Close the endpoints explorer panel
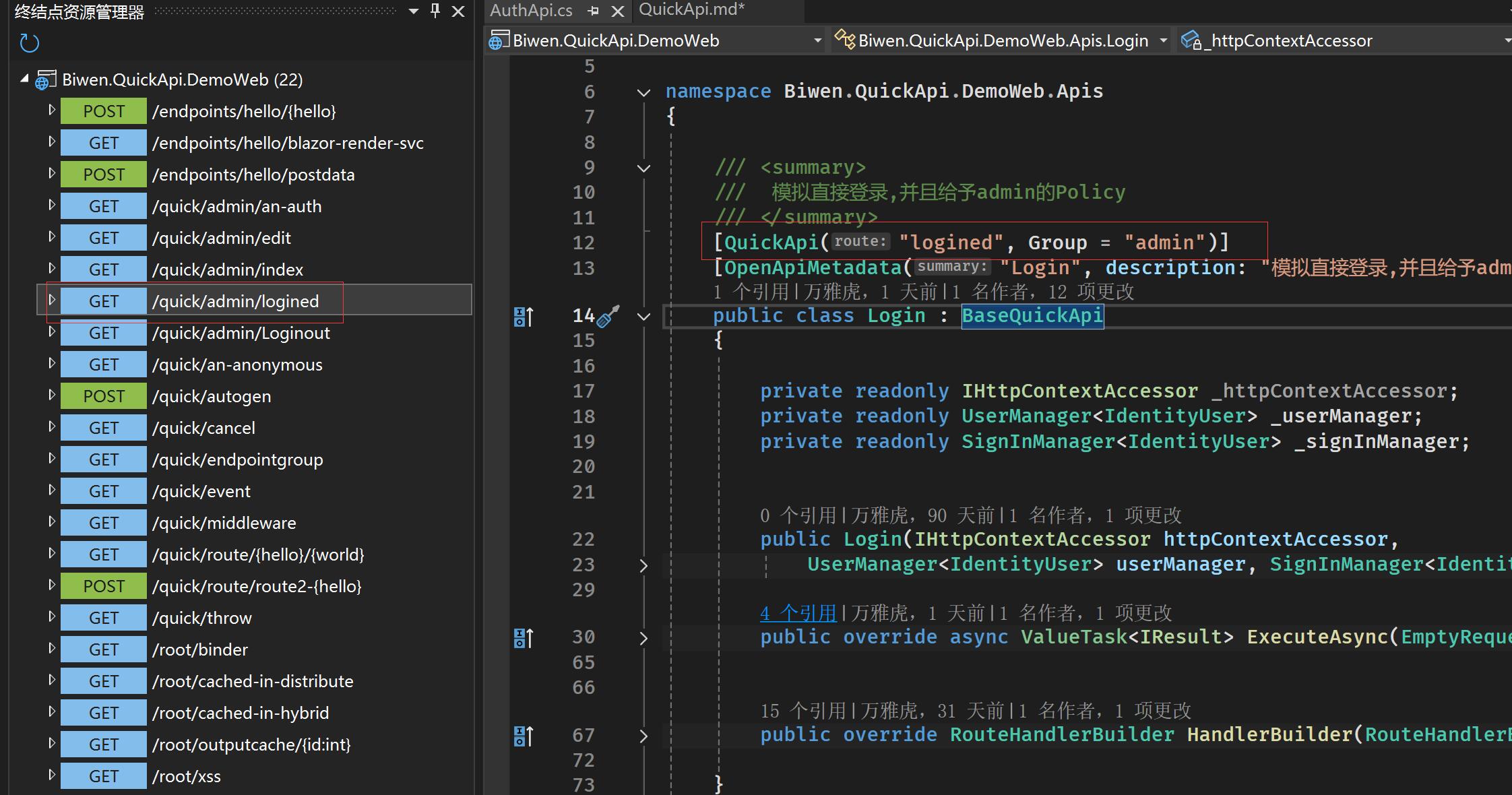Viewport: 1512px width, 795px height. click(458, 11)
